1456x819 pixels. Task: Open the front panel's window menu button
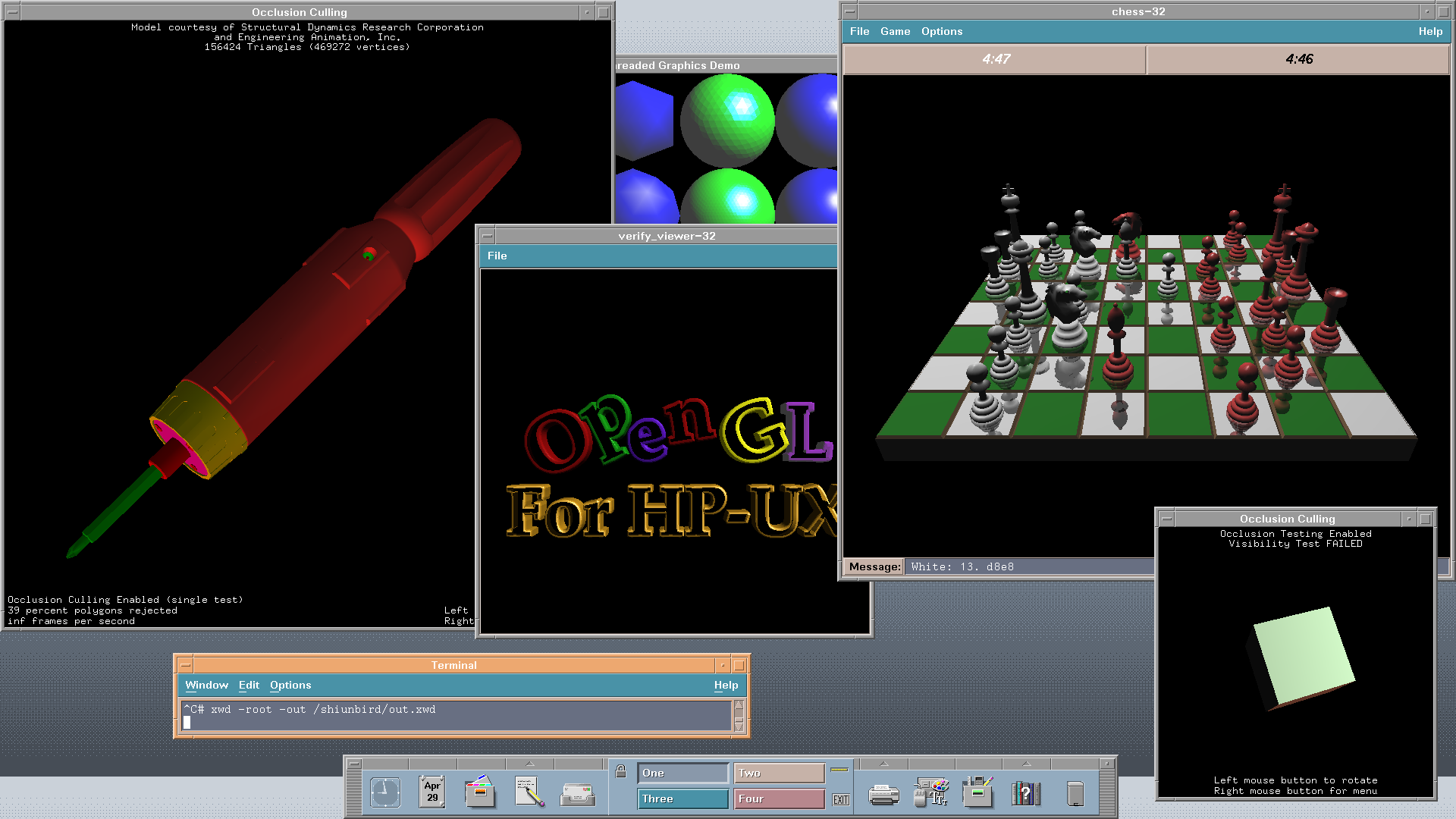click(x=353, y=764)
